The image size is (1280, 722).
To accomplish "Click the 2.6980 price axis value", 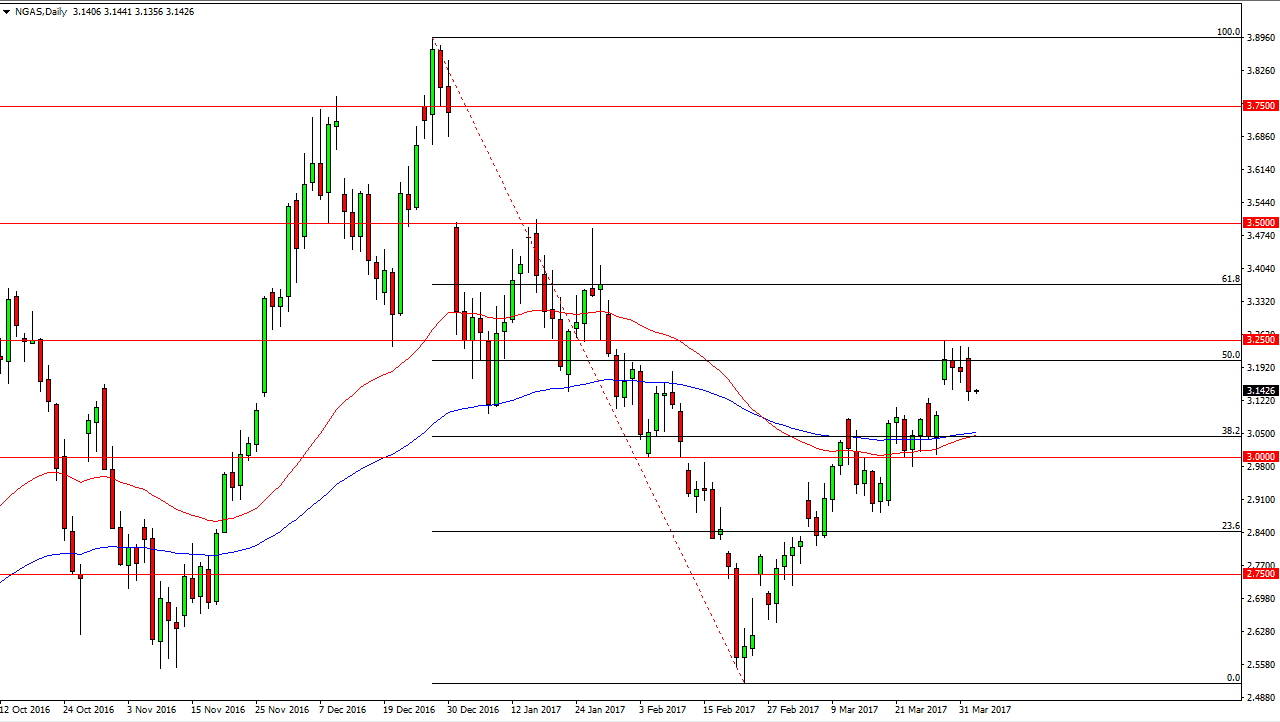I will click(x=1260, y=599).
